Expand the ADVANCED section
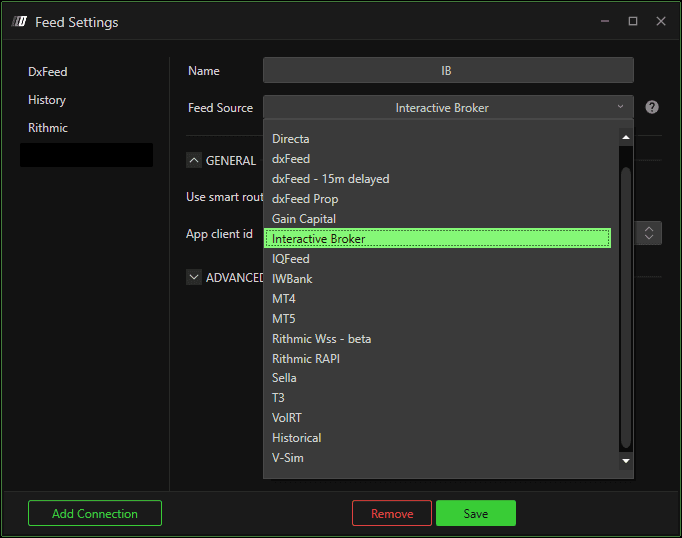The height and width of the screenshot is (538, 682). point(194,277)
